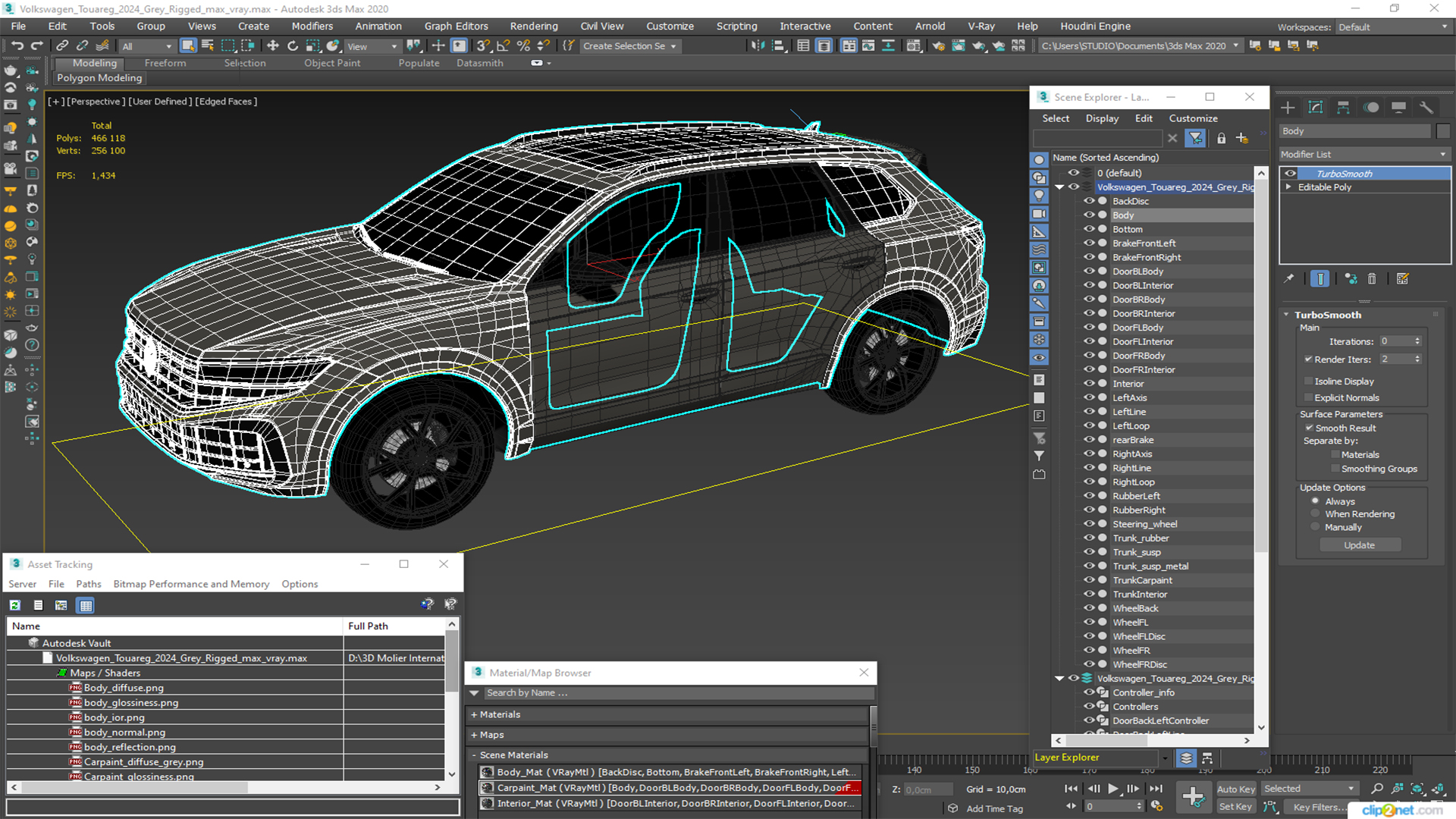Viewport: 1456px width, 819px height.
Task: Activate the Select Object tool
Action: 187,45
